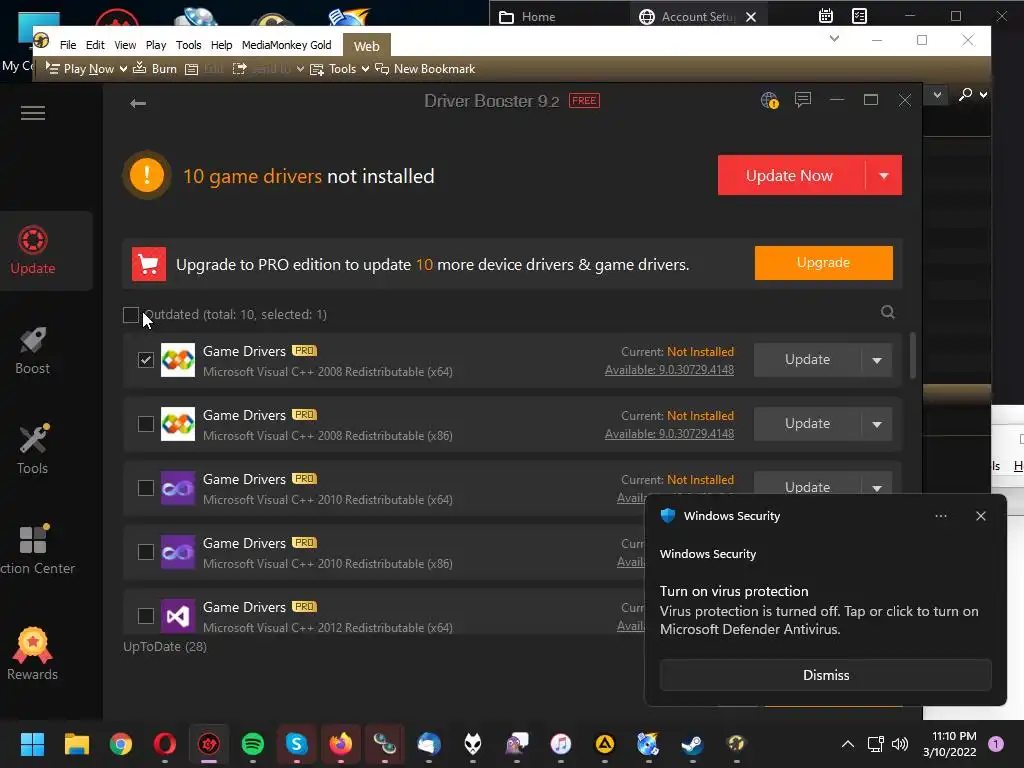Open the feedback chat bubble icon
This screenshot has width=1024, height=768.
pos(803,99)
